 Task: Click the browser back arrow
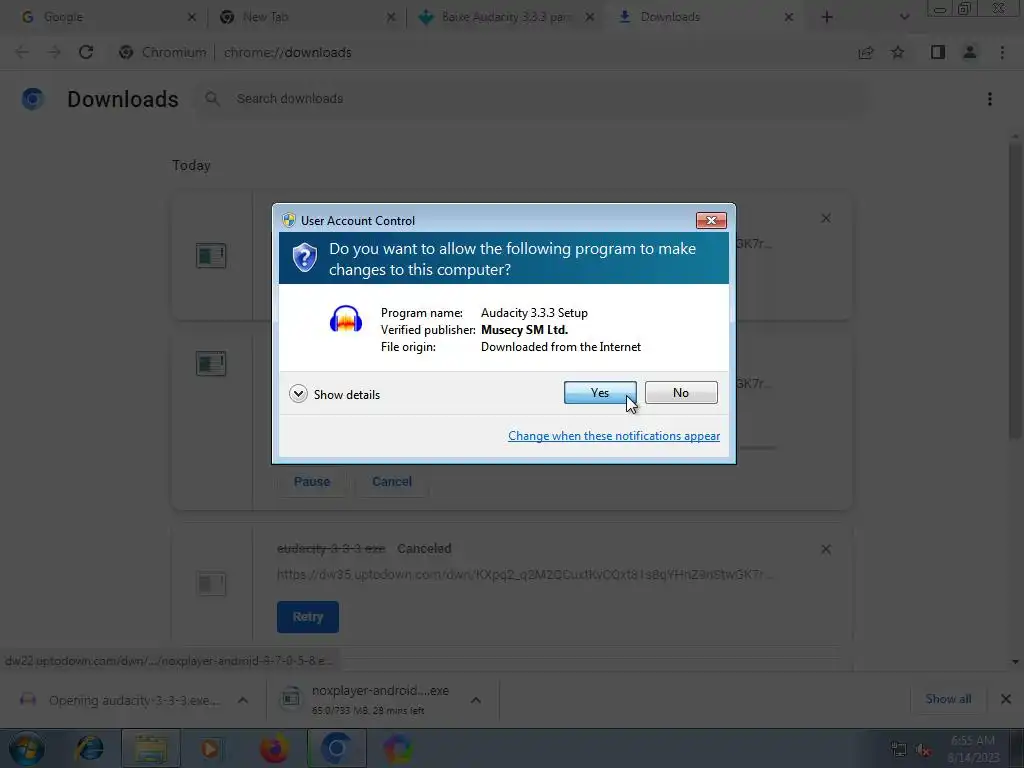tap(22, 52)
